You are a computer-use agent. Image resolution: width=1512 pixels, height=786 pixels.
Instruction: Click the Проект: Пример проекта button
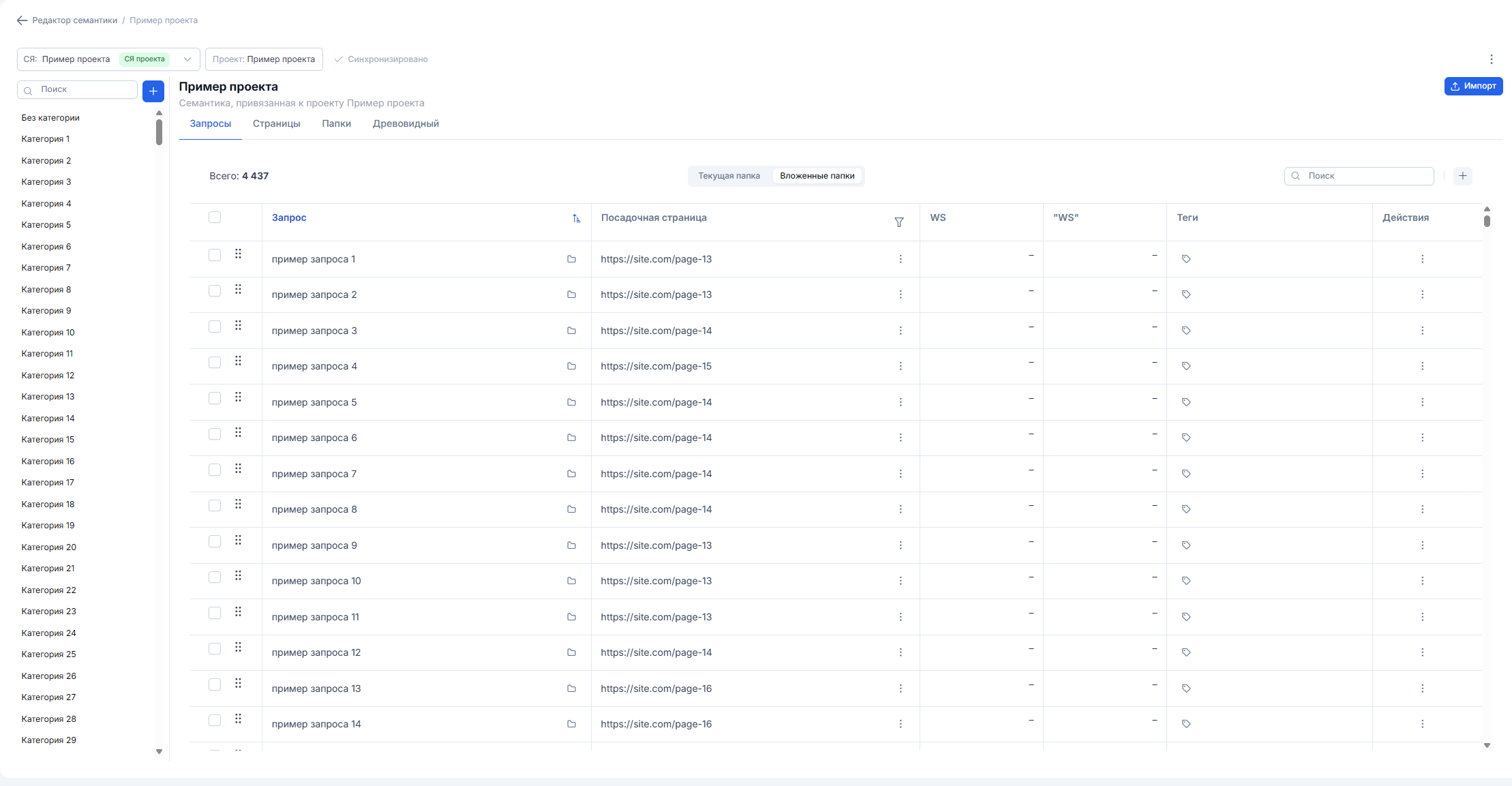click(x=264, y=59)
